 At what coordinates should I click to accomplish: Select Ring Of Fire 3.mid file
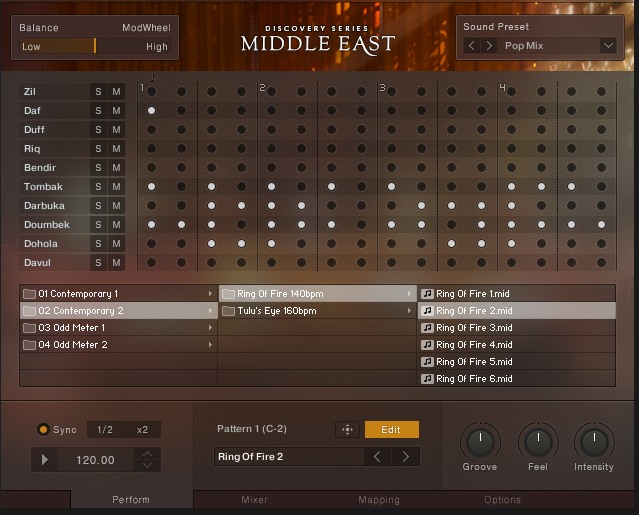tap(517, 328)
